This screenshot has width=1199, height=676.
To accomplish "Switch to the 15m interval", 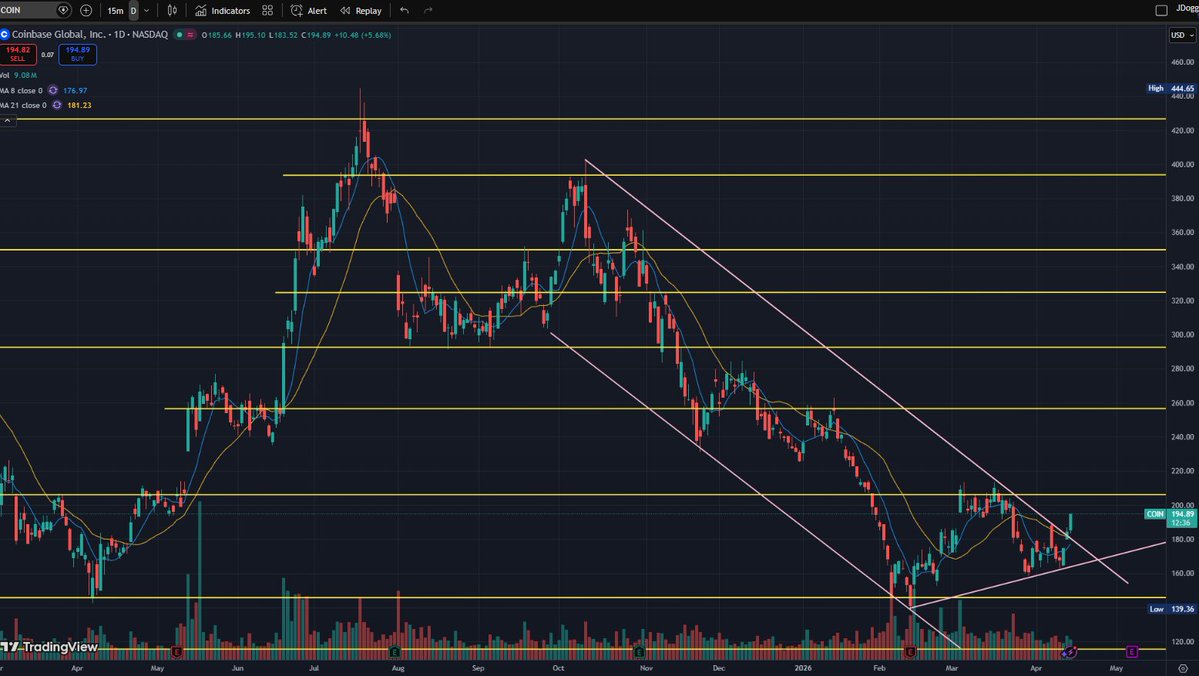I will coord(115,11).
